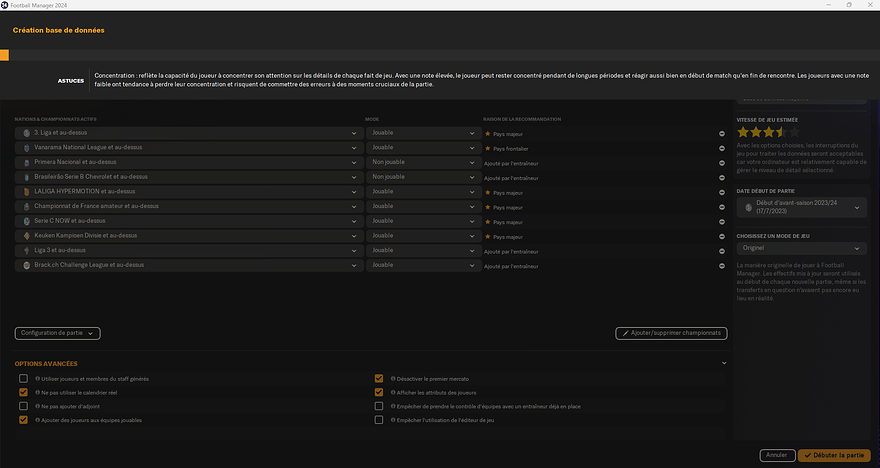This screenshot has width=880, height=468.
Task: Uncheck Ne pas utiliser le calendrier réel
Action: click(x=23, y=392)
